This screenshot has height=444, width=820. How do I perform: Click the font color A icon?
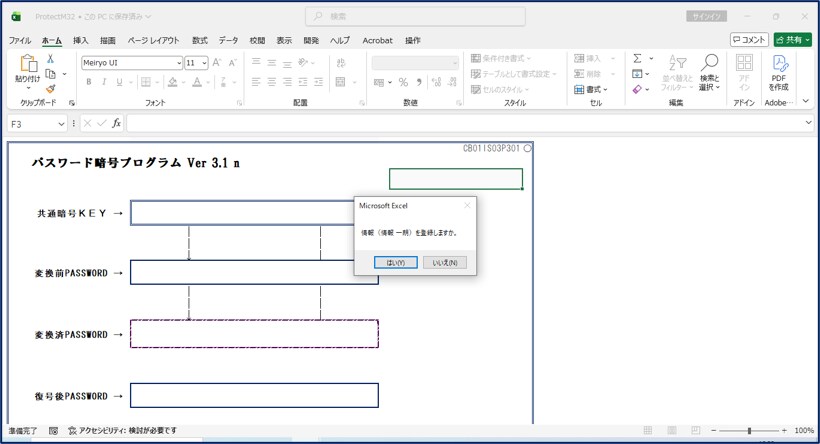(197, 82)
